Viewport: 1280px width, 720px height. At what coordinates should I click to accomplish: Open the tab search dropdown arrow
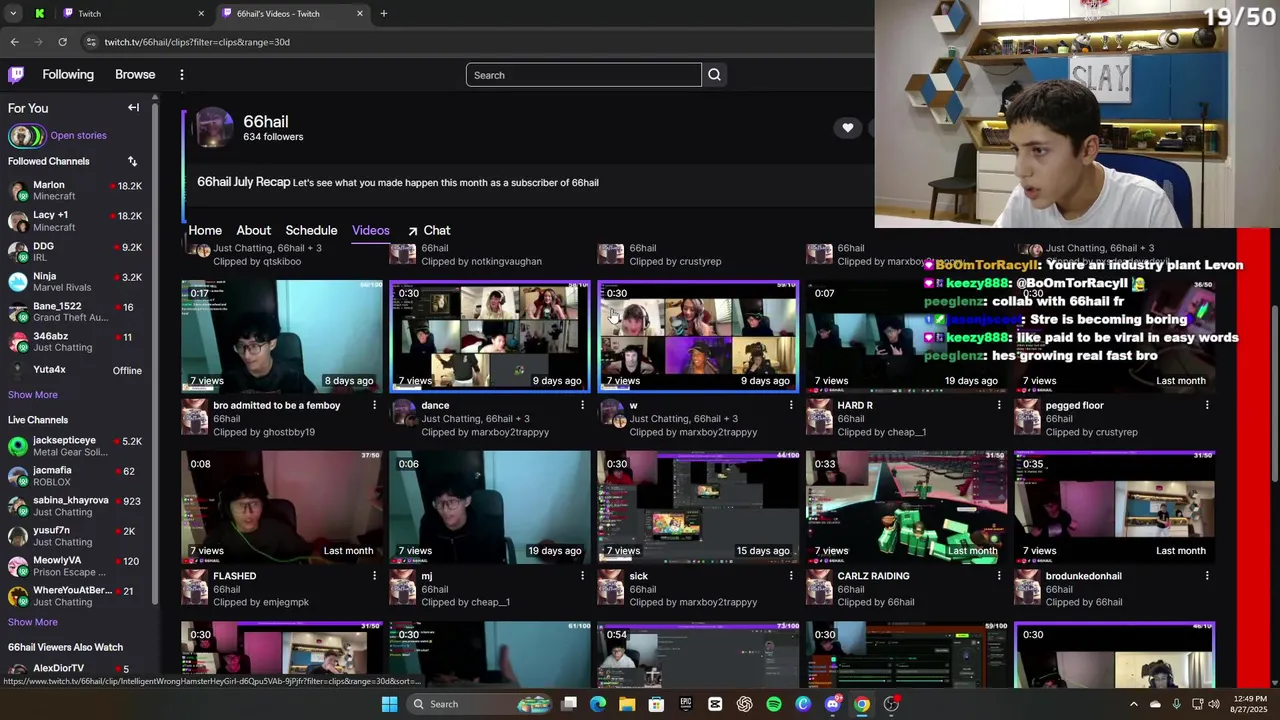click(13, 13)
